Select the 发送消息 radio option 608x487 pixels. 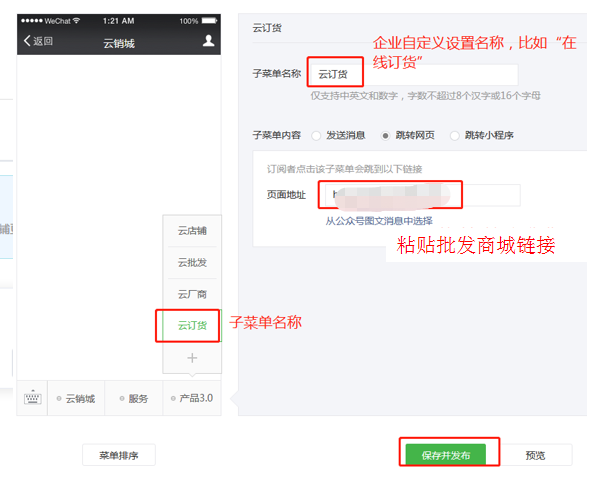coord(316,135)
